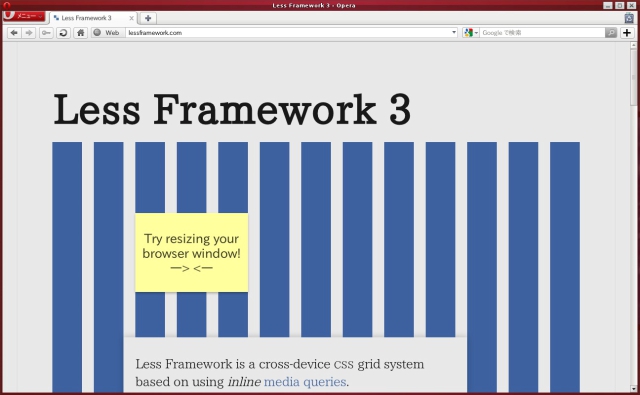Minimize the Opera window
Image resolution: width=640 pixels, height=395 pixels.
[608, 5]
